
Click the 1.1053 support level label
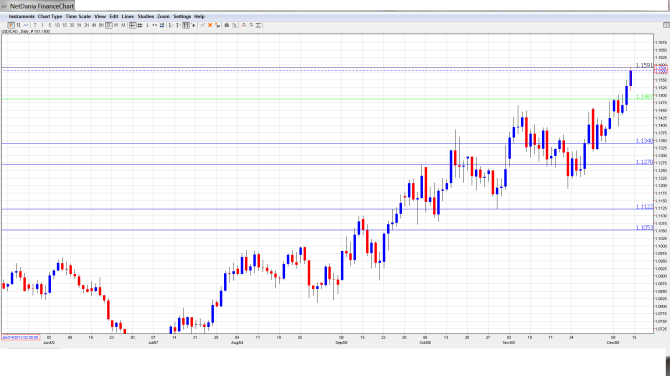[x=644, y=227]
